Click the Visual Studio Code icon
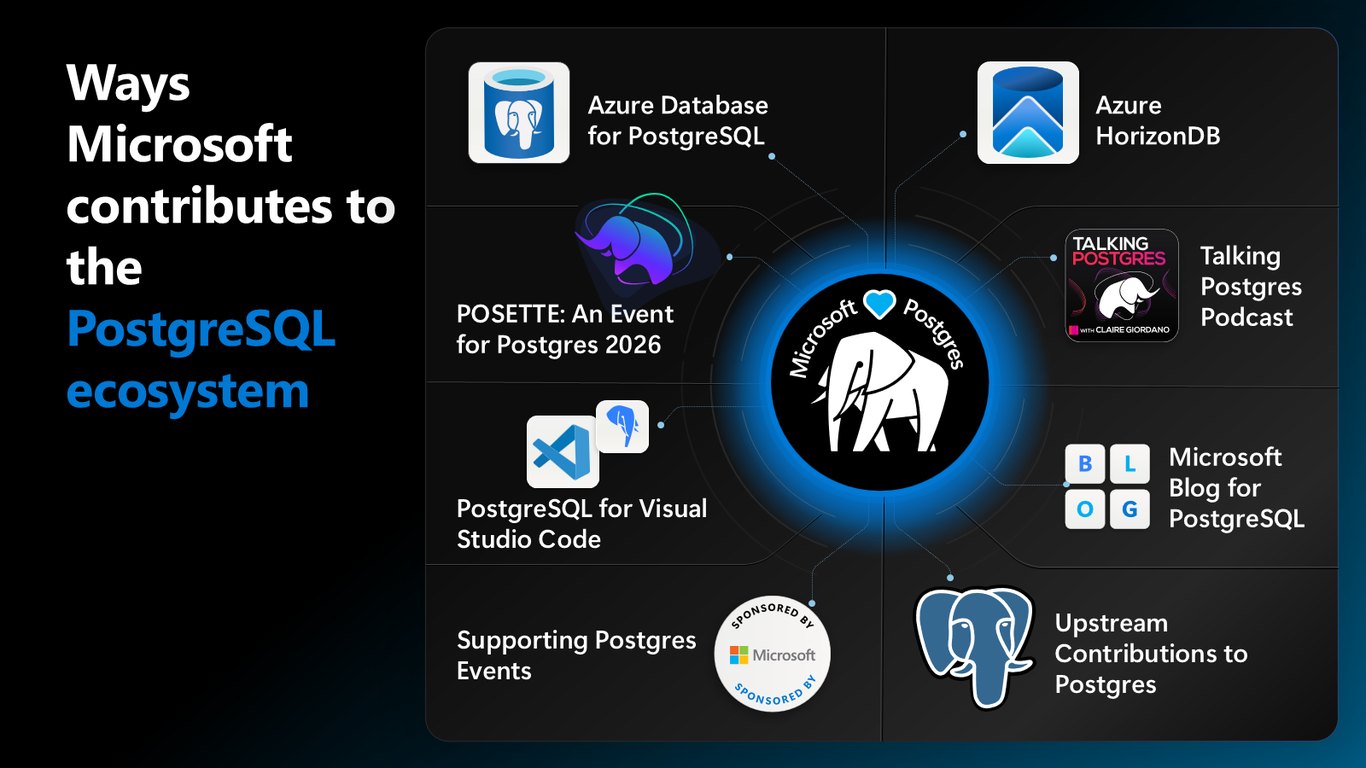The height and width of the screenshot is (768, 1366). [562, 452]
